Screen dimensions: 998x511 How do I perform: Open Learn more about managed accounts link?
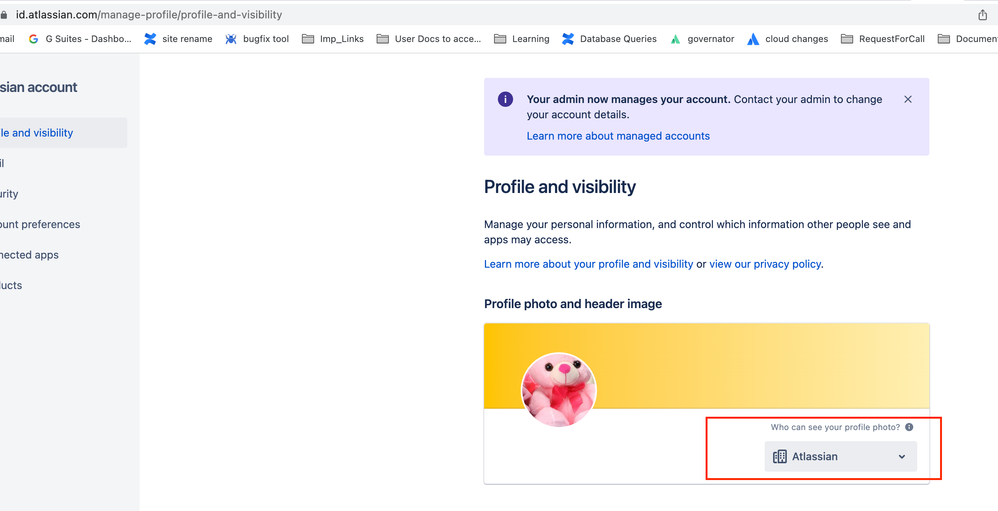618,136
